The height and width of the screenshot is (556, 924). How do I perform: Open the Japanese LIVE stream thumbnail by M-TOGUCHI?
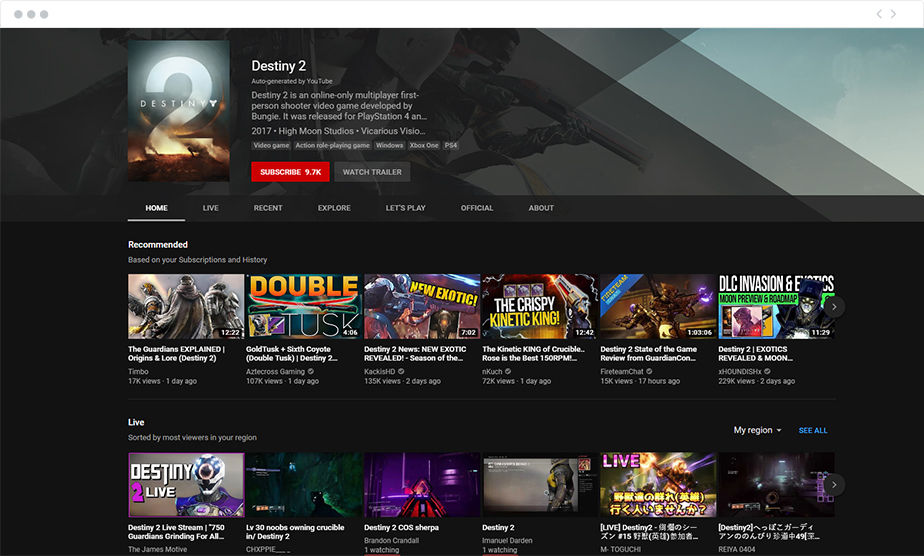pyautogui.click(x=658, y=485)
